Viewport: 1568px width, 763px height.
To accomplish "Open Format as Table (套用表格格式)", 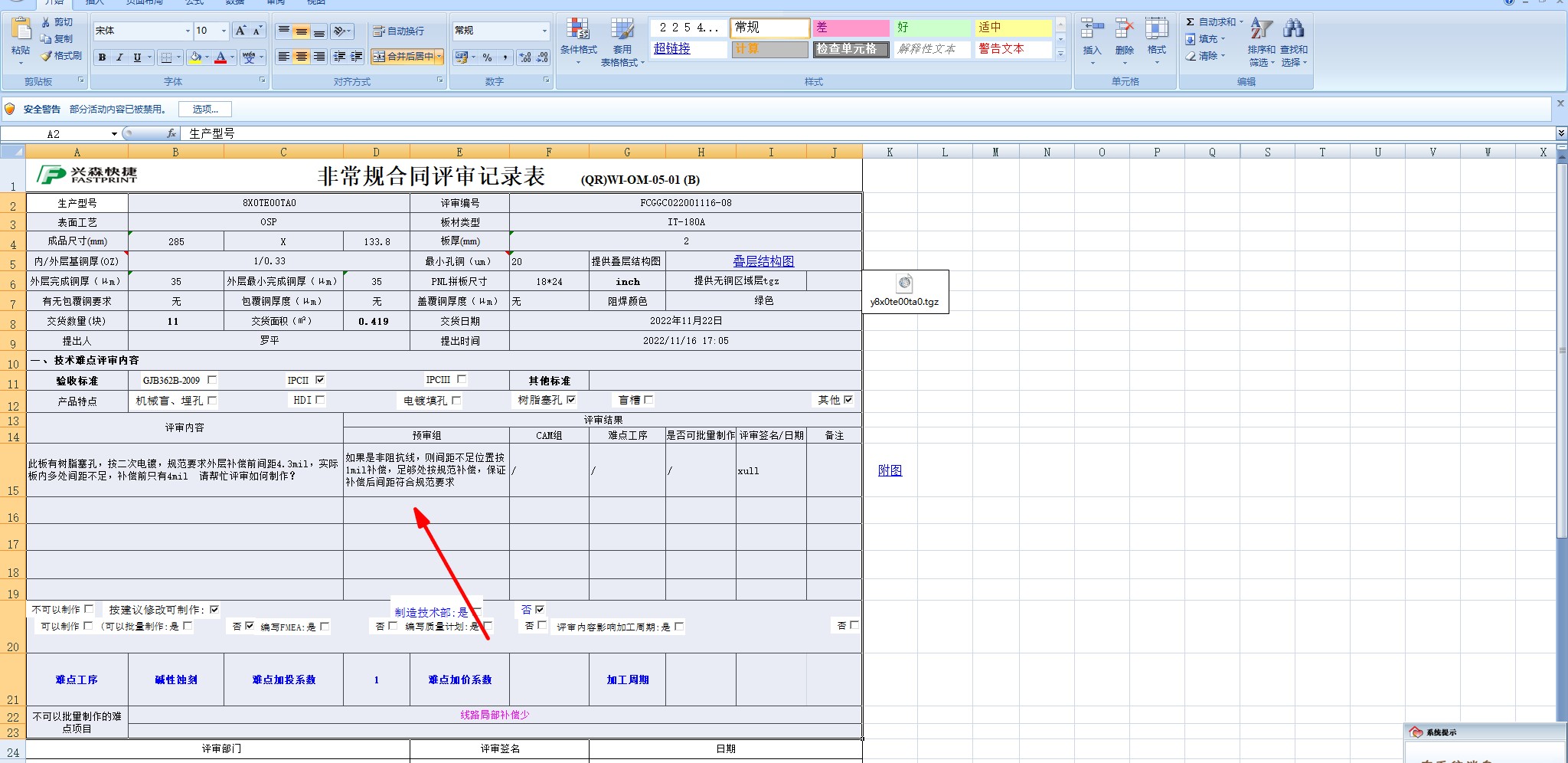I will point(622,41).
